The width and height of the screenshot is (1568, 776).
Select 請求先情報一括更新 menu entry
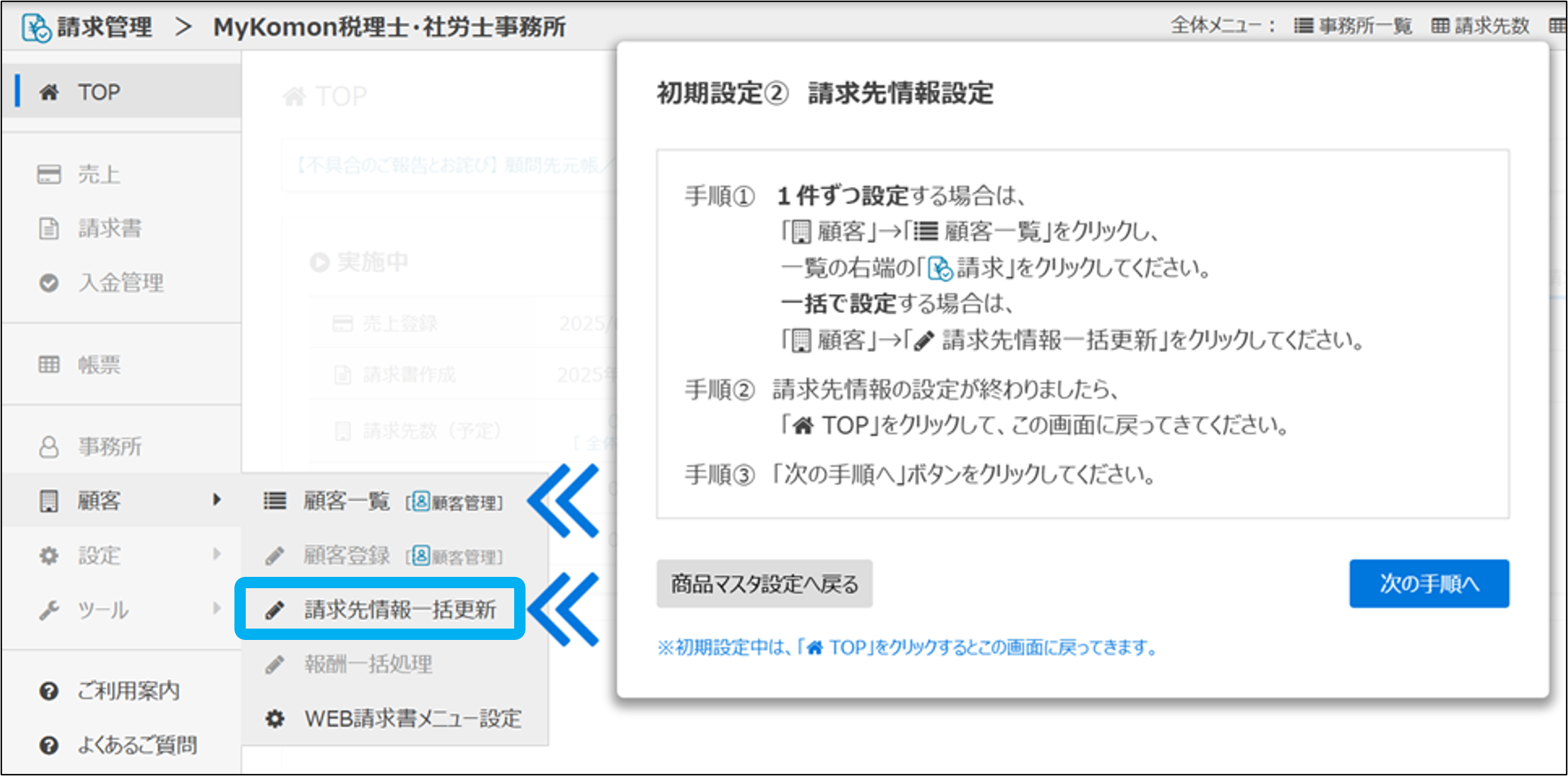(399, 609)
